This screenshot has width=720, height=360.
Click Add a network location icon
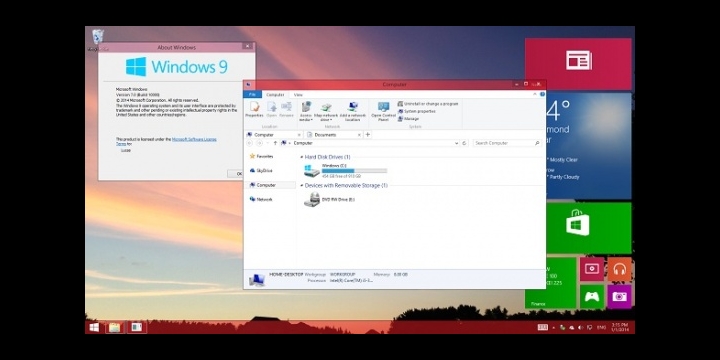[353, 110]
